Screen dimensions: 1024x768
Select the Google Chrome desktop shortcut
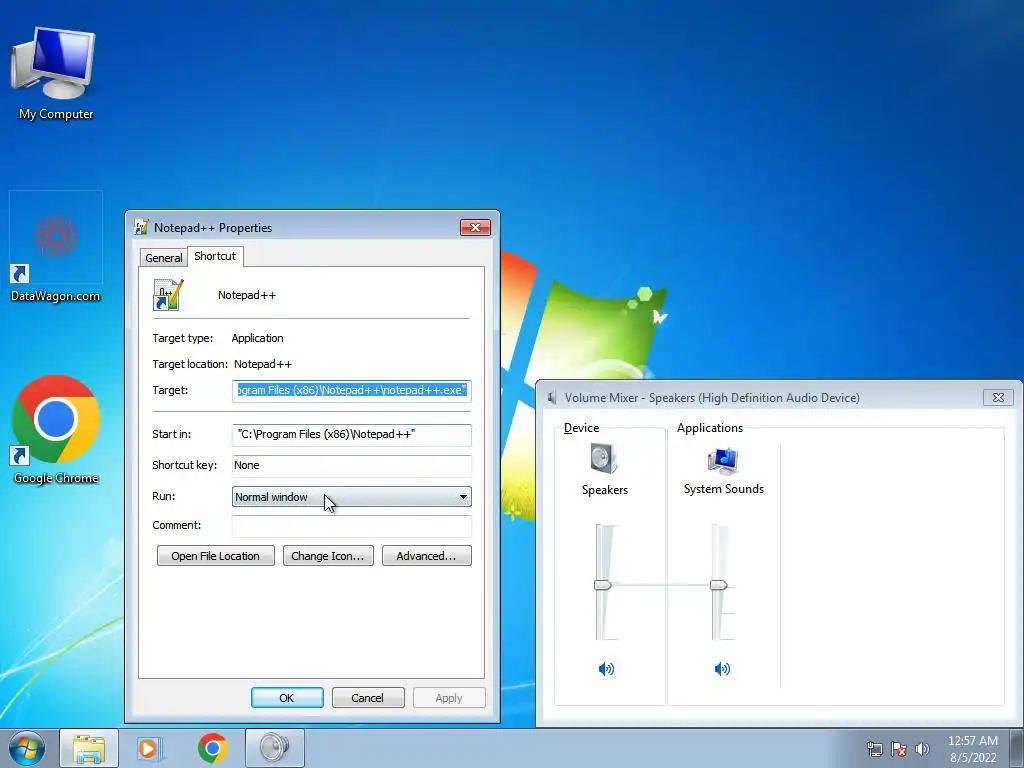click(56, 429)
